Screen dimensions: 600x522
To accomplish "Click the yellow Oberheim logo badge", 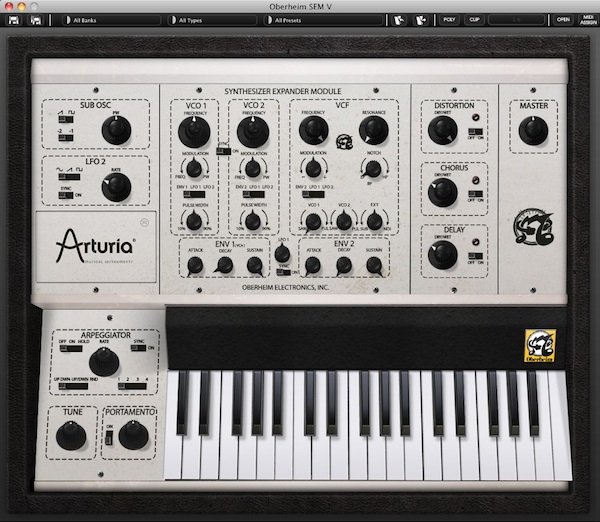I will click(540, 346).
